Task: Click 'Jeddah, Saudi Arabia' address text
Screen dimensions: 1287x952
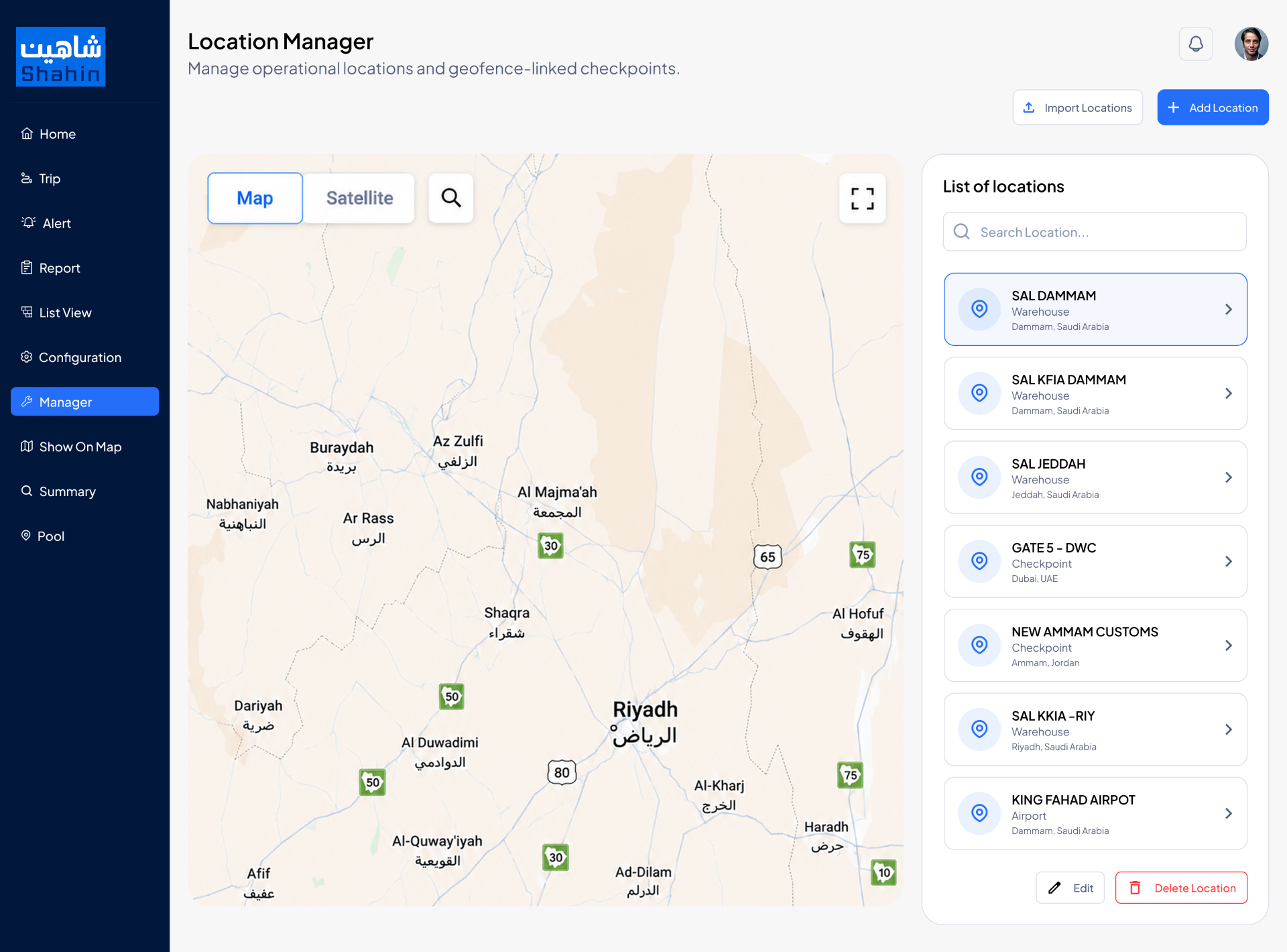Action: (1055, 495)
